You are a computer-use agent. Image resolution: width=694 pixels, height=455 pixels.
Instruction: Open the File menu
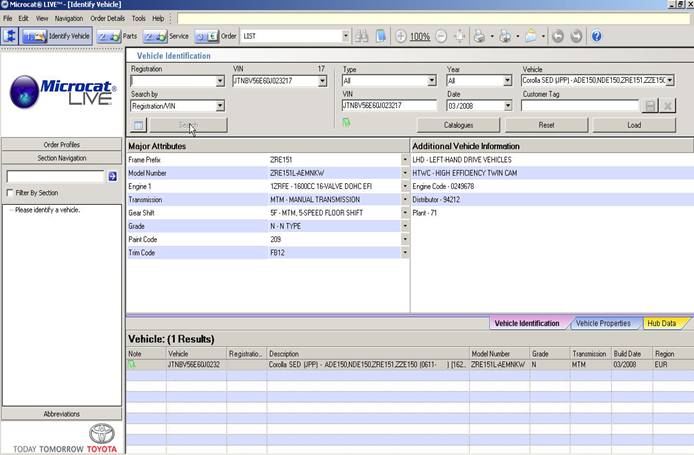click(x=8, y=19)
